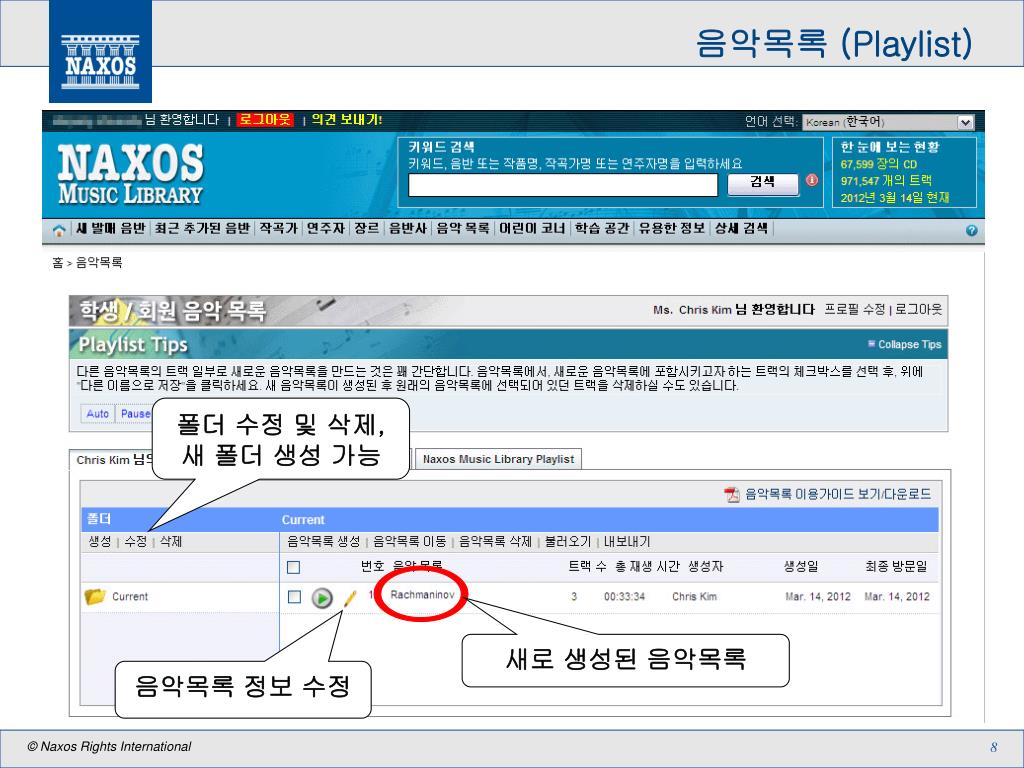Open 최근 추가된 음반 menu
This screenshot has height=768, width=1024.
(x=202, y=228)
